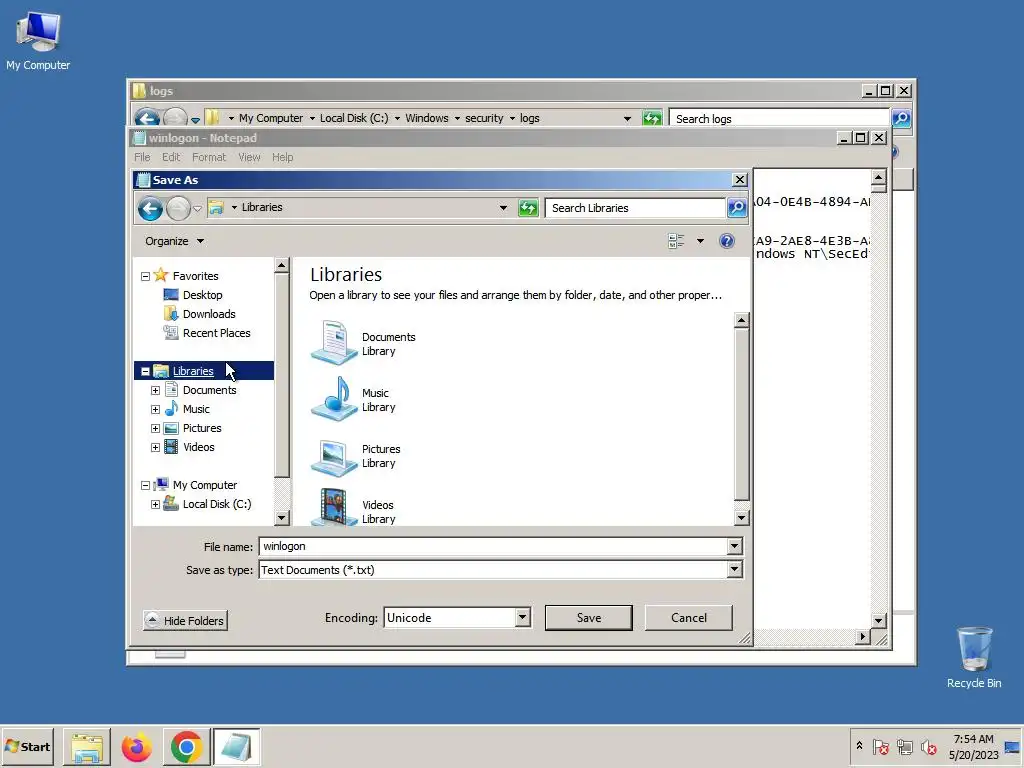1024x768 pixels.
Task: Open the Start menu
Action: click(27, 747)
